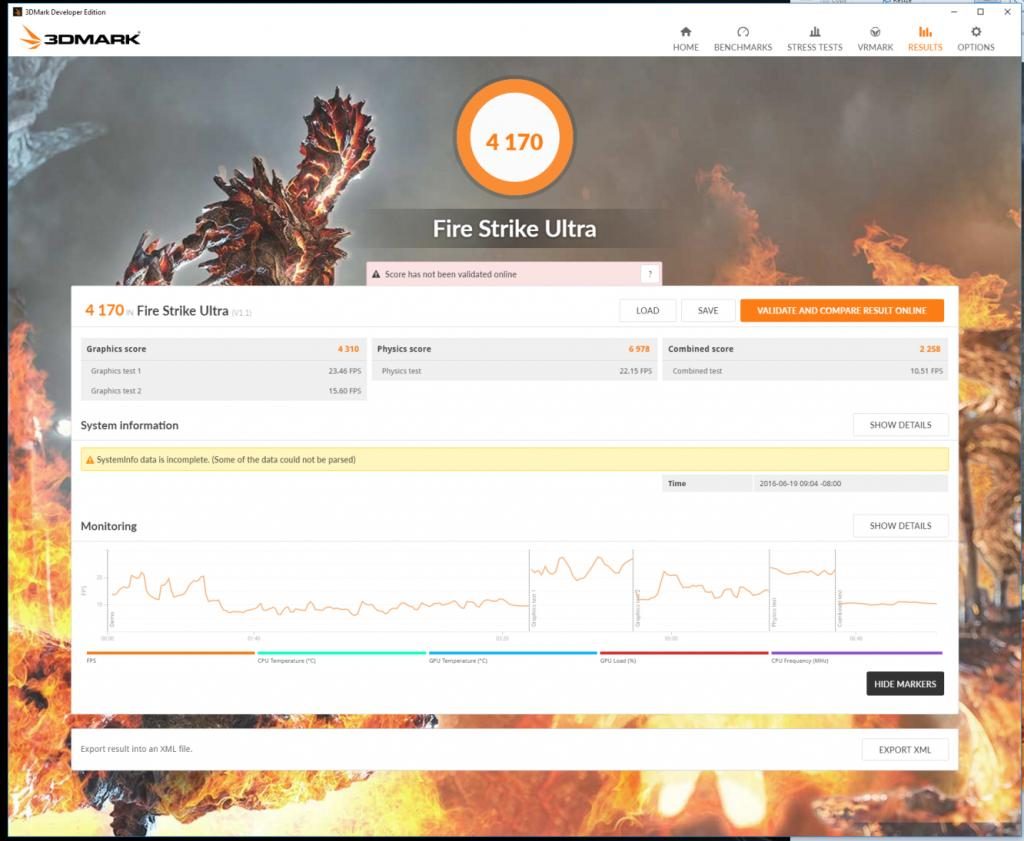Toggle the CPU Temperature series

click(342, 656)
